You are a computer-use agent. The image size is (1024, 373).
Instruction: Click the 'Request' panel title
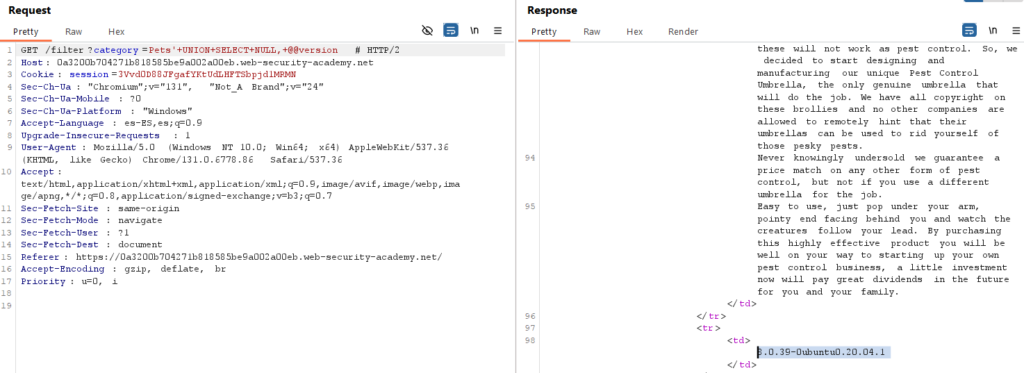pos(29,10)
